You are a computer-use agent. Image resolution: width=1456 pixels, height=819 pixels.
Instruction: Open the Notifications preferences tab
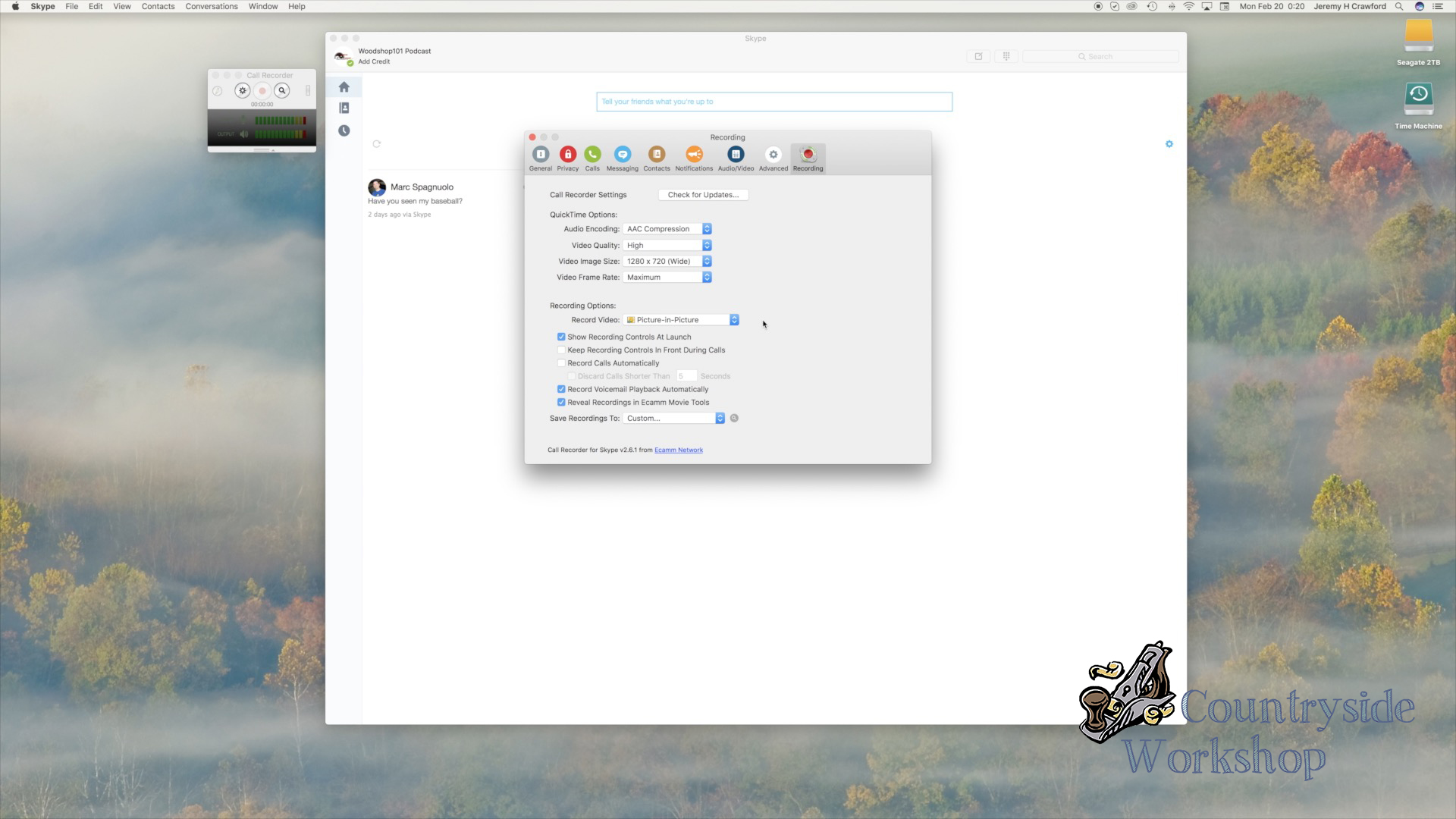[694, 158]
